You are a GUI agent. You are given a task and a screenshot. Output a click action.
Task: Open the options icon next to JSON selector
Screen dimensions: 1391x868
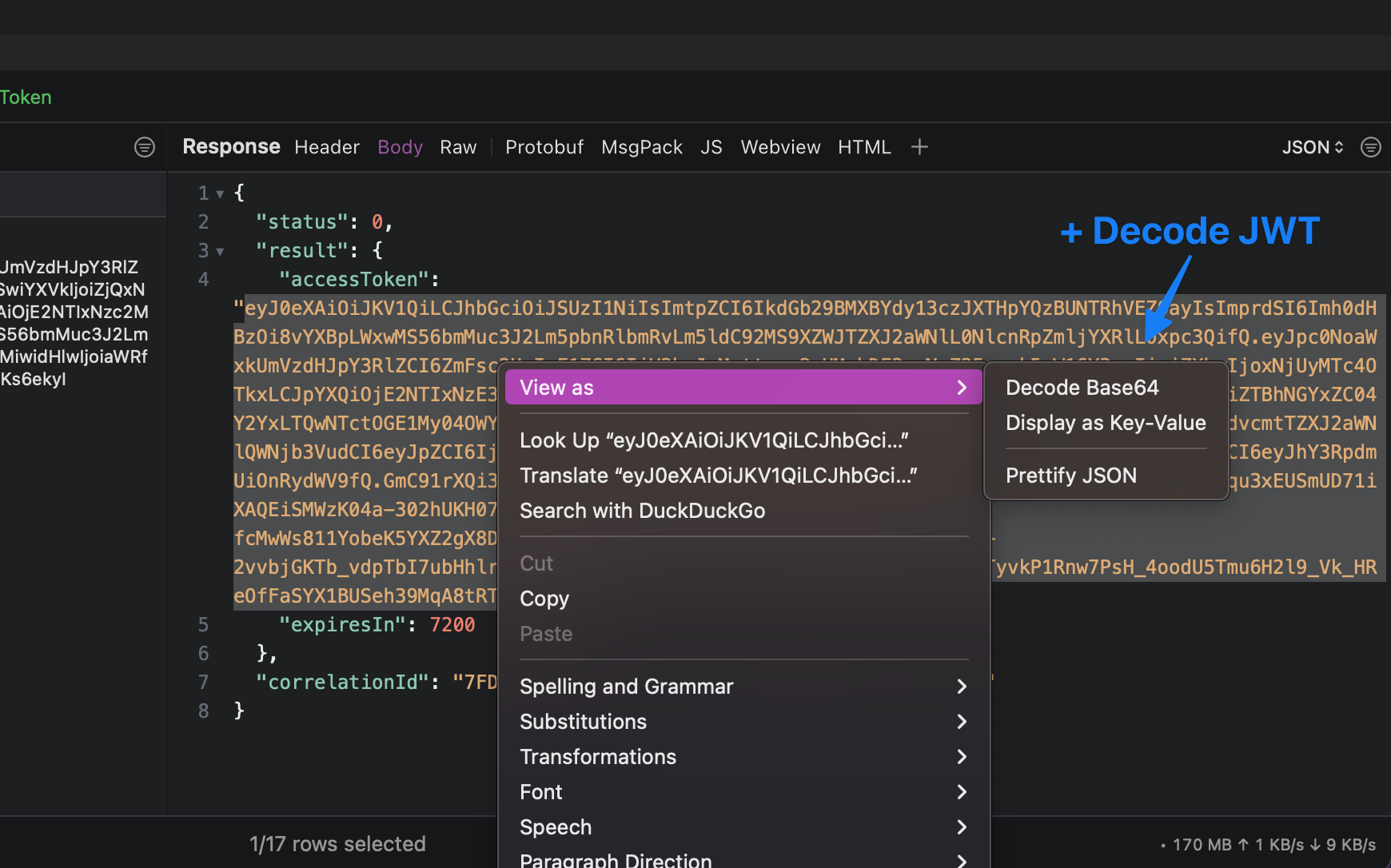[x=1370, y=147]
